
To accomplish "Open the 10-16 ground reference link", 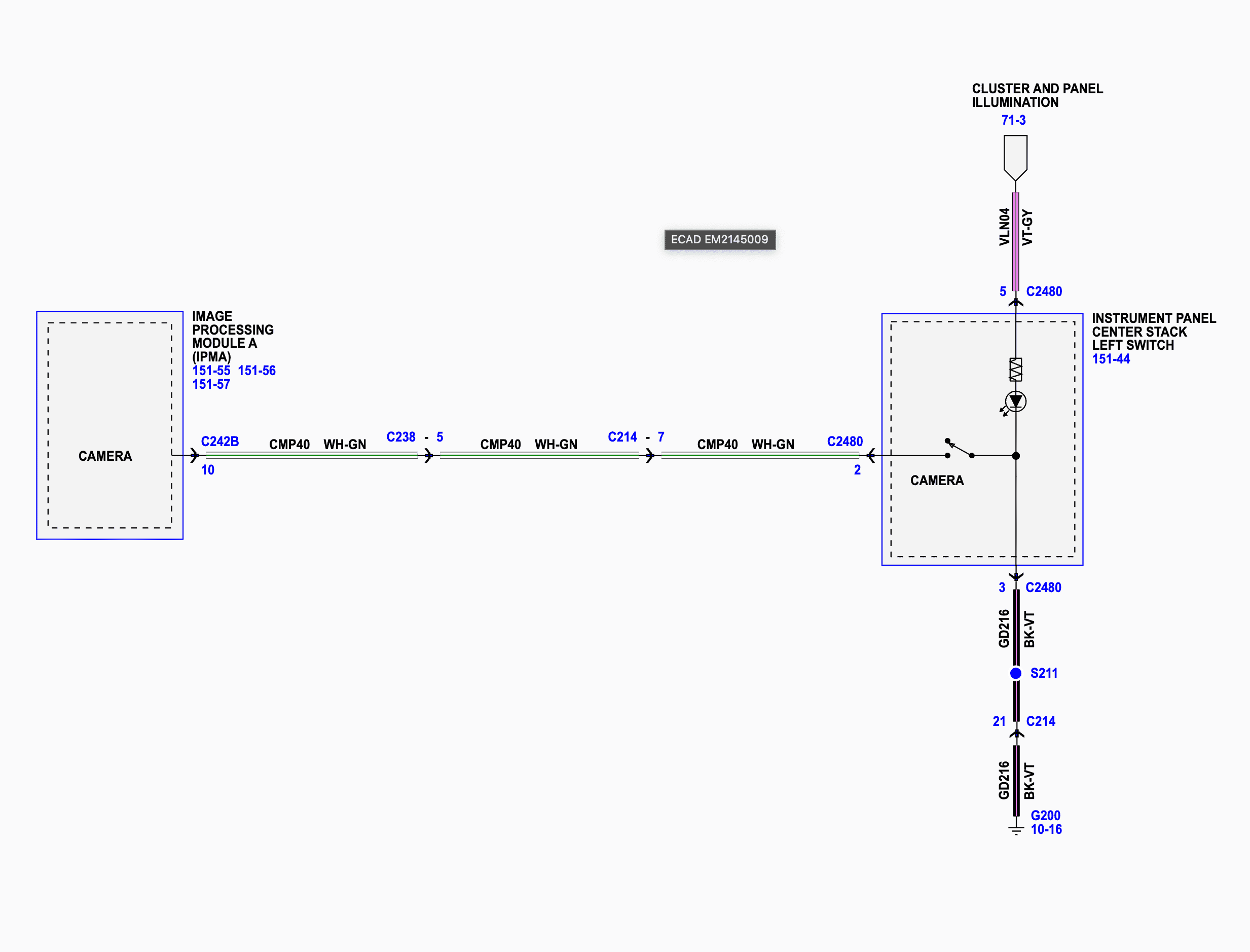I will tap(1046, 829).
